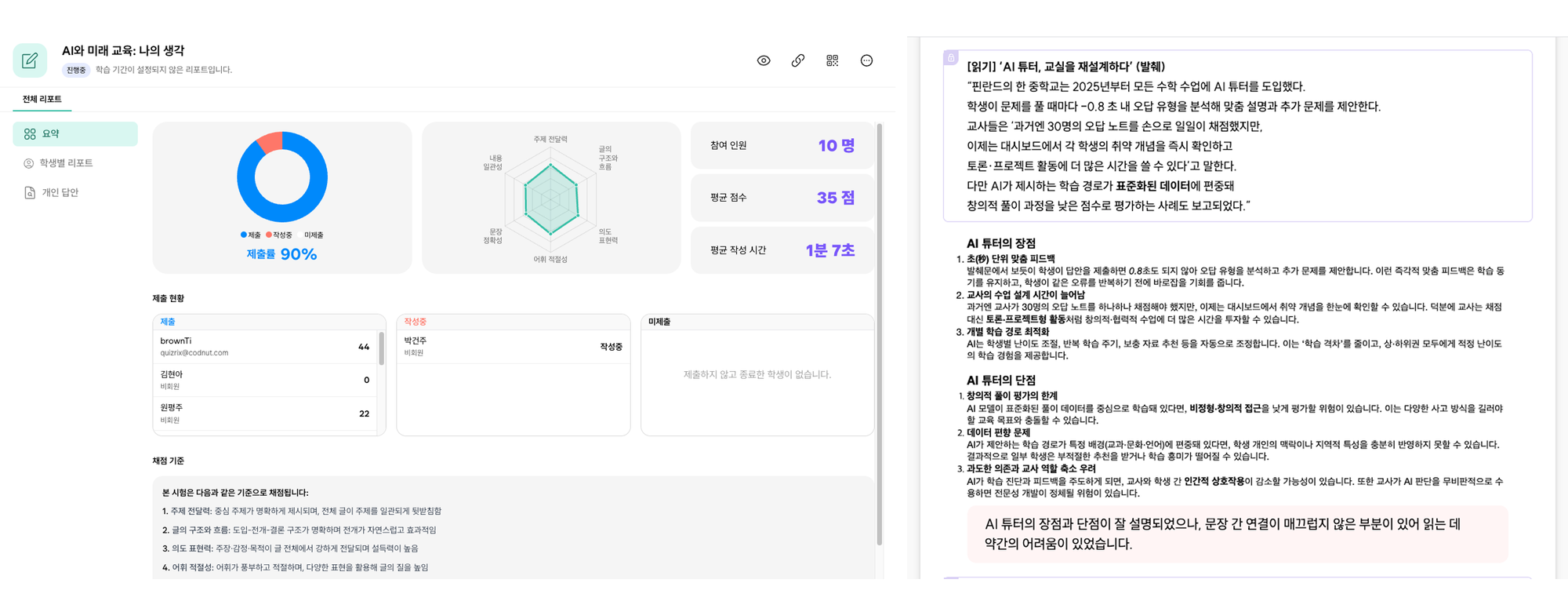Click the lock icon on reading passage
This screenshot has width=1568, height=612.
point(951,57)
